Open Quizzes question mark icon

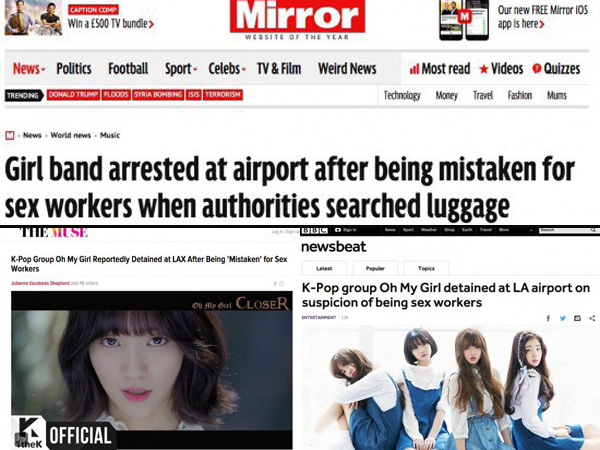[x=536, y=68]
